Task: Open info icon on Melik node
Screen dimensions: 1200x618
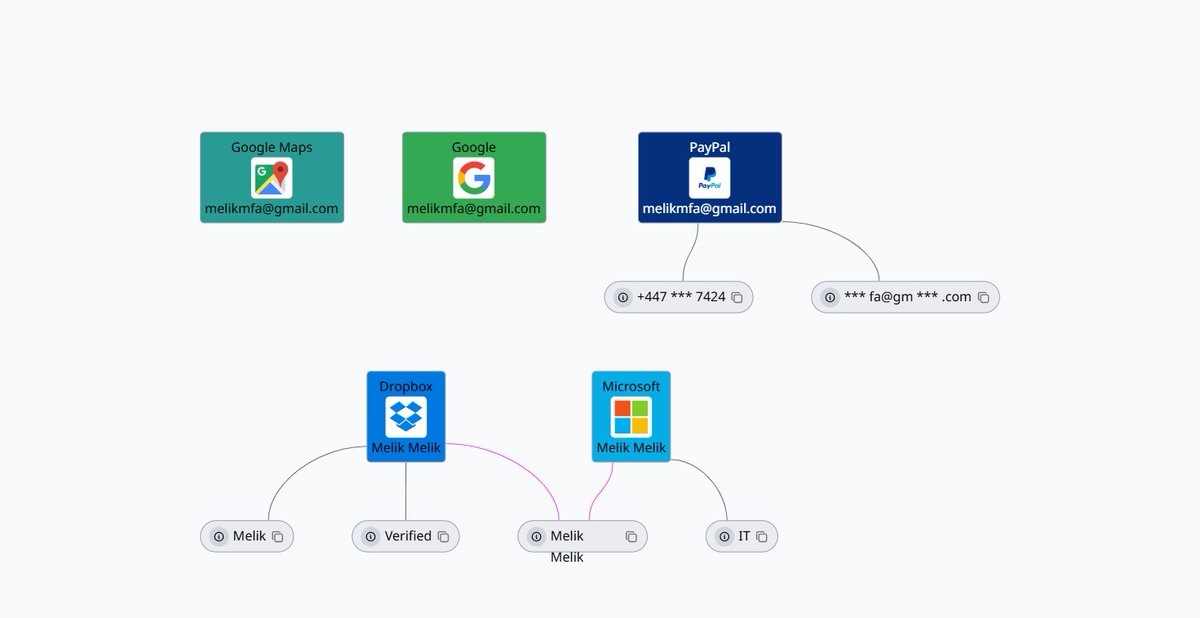Action: tap(219, 537)
